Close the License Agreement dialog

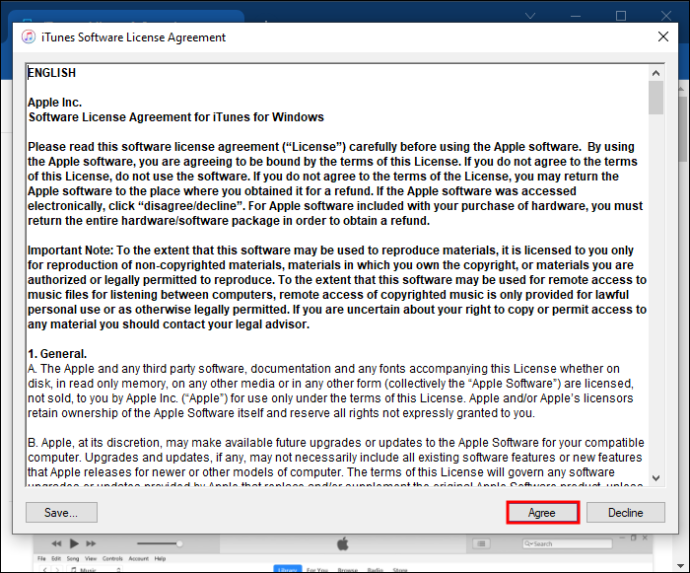click(663, 37)
